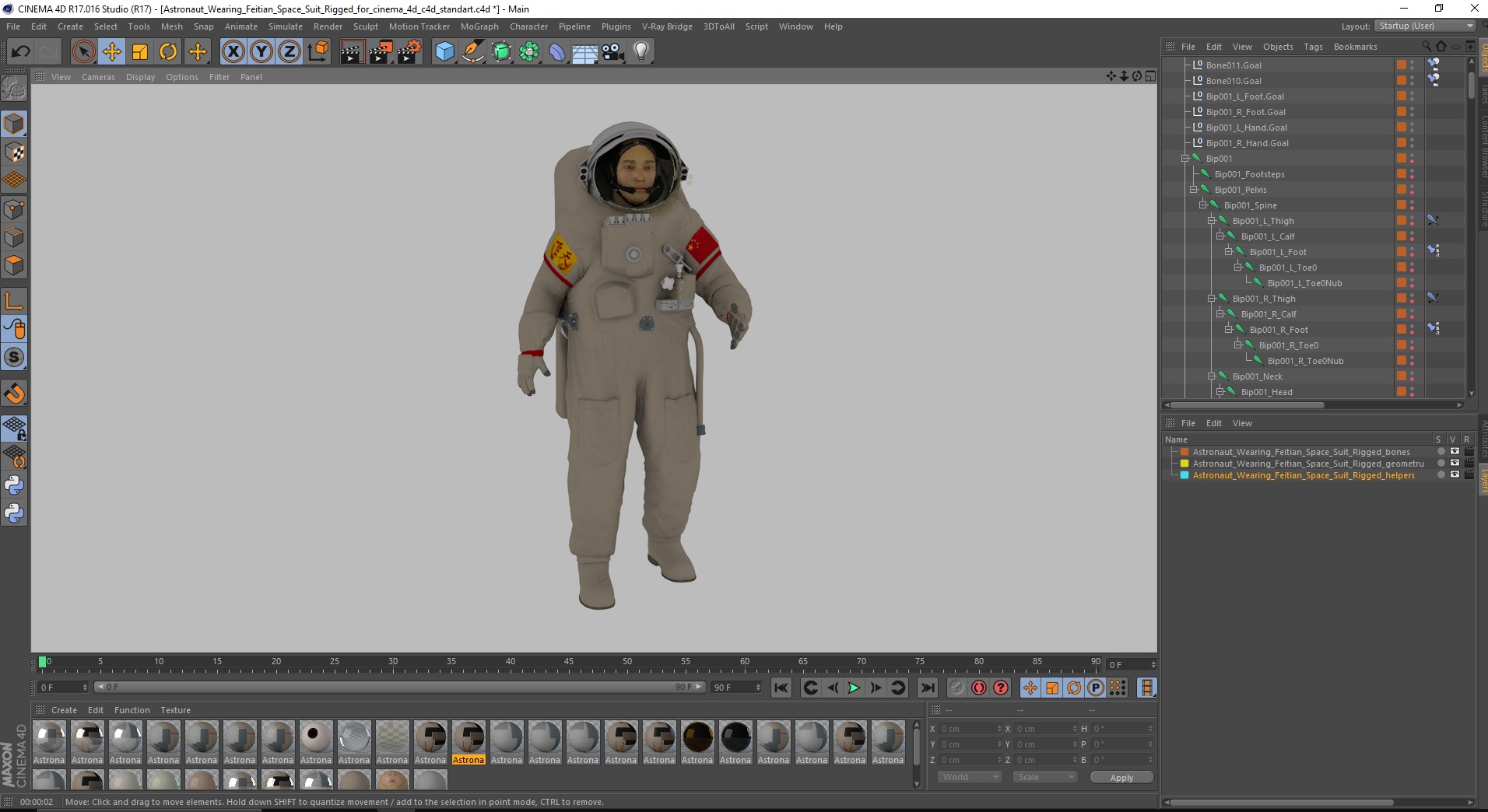Click the Coordinate System icon

[318, 52]
